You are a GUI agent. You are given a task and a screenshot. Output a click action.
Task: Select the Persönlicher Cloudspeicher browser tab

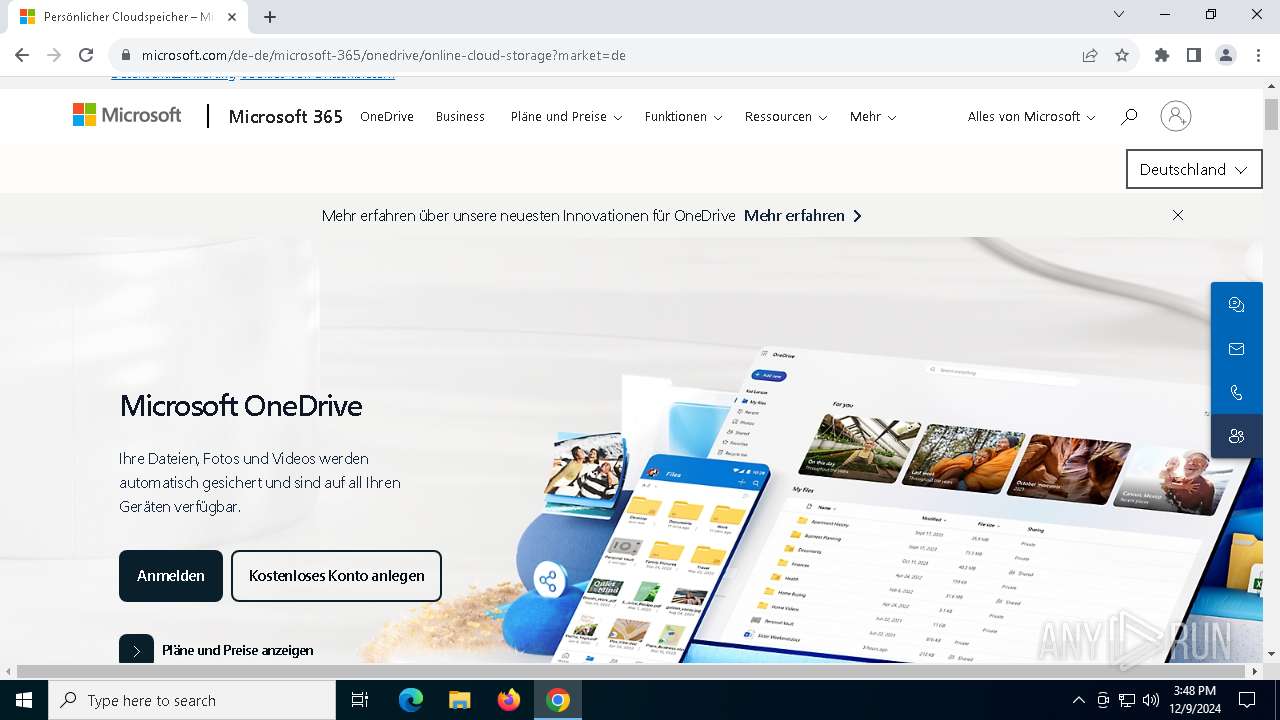click(x=130, y=17)
